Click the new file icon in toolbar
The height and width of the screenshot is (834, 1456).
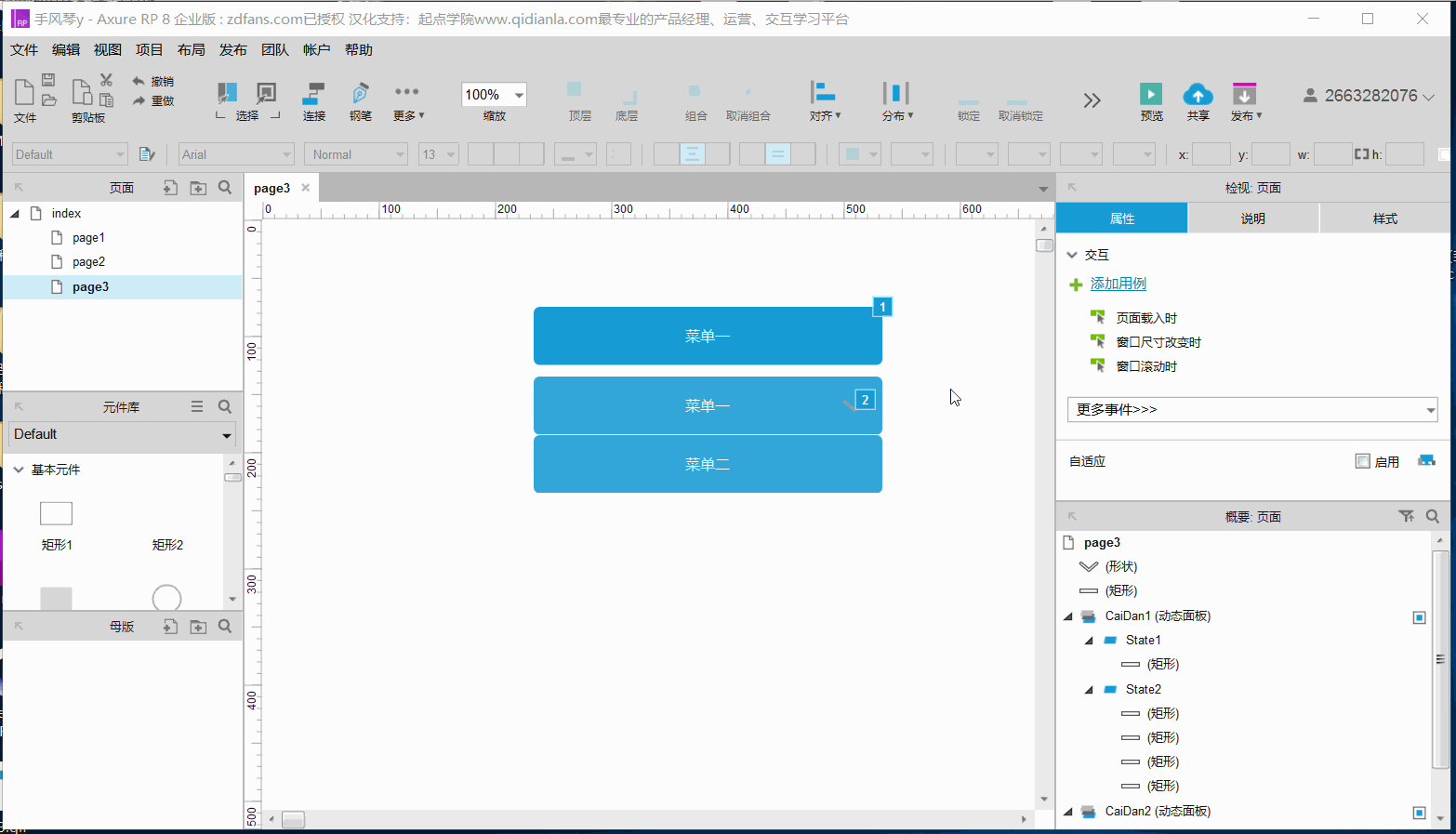pos(24,93)
